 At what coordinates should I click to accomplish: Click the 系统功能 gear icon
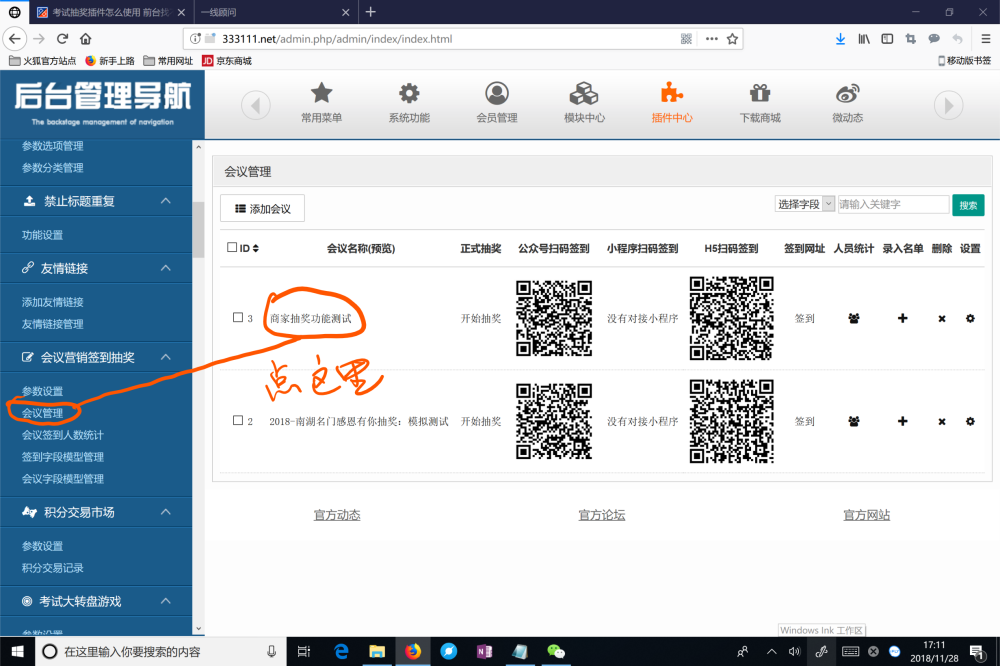(x=409, y=94)
